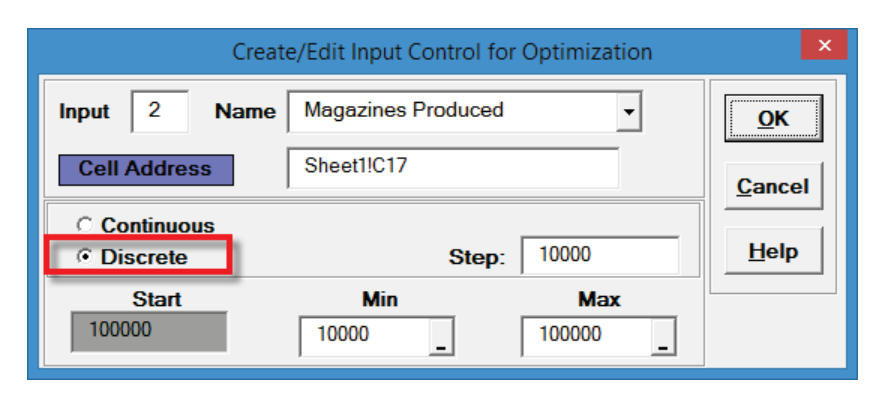Viewport: 890px width, 400px height.
Task: Click the Input number field
Action: pyautogui.click(x=160, y=111)
